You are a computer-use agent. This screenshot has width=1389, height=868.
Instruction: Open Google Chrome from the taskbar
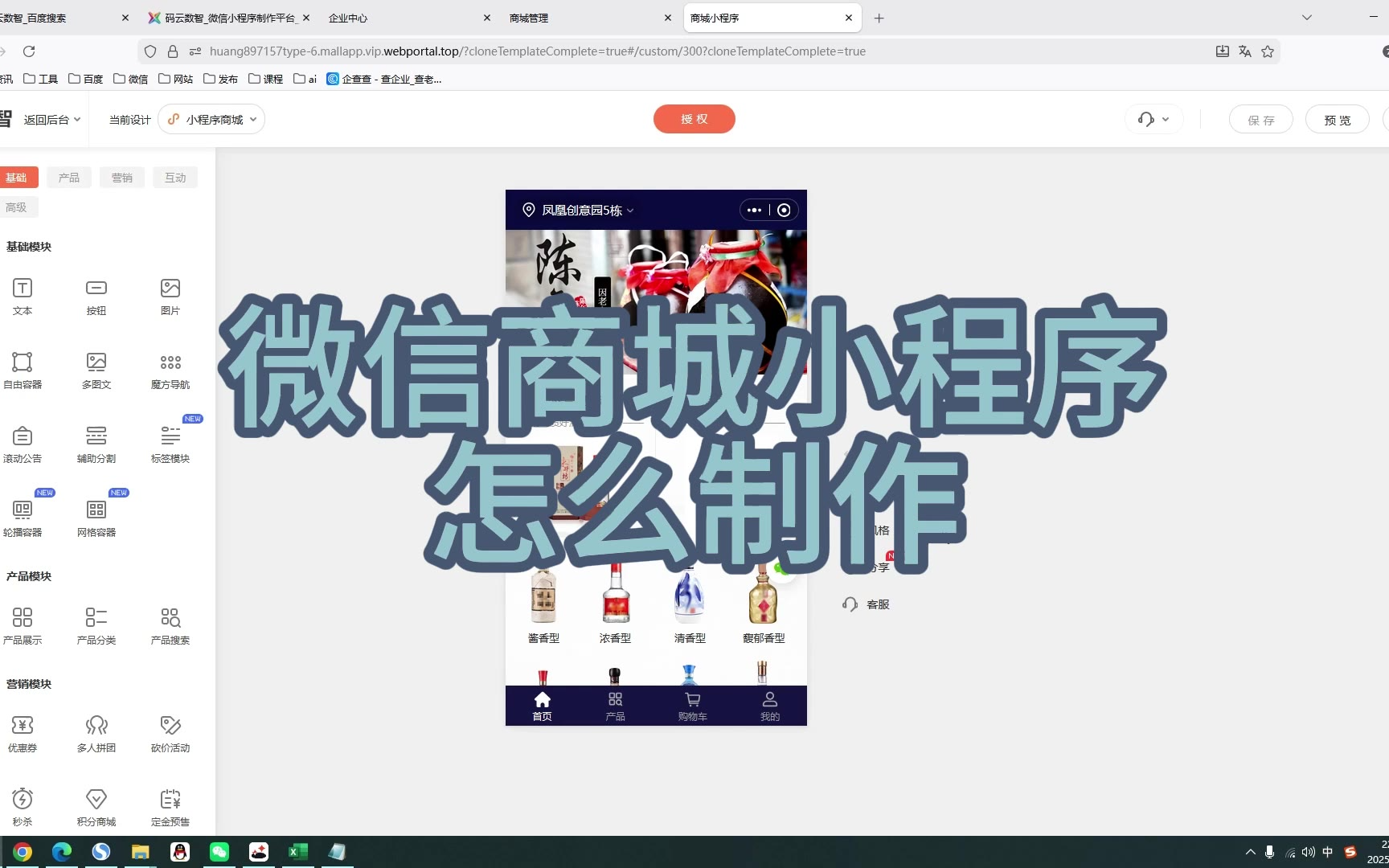23,852
